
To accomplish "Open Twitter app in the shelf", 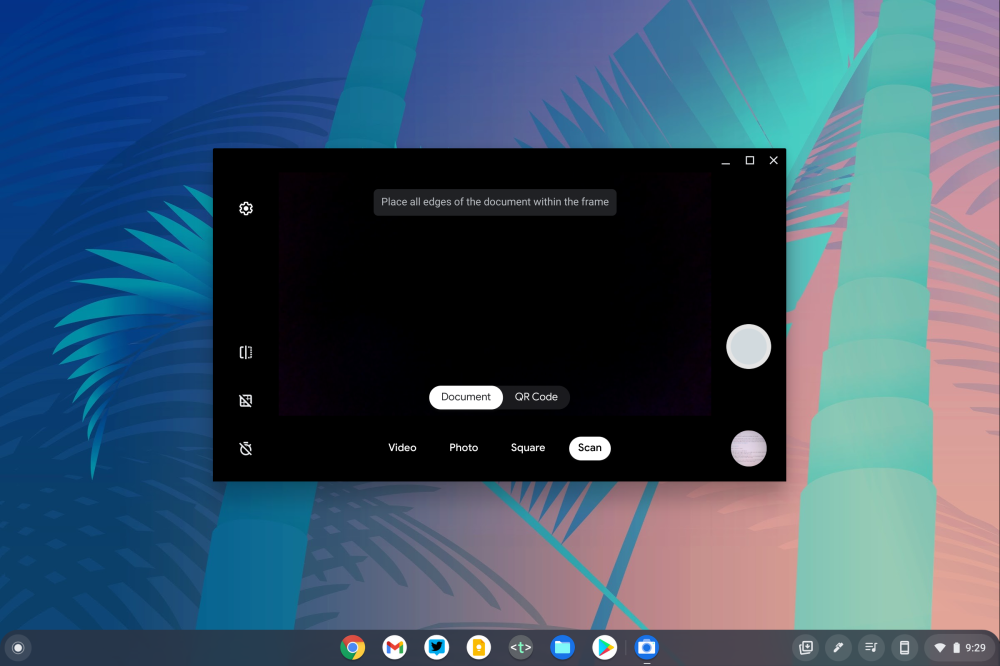I will (x=437, y=648).
